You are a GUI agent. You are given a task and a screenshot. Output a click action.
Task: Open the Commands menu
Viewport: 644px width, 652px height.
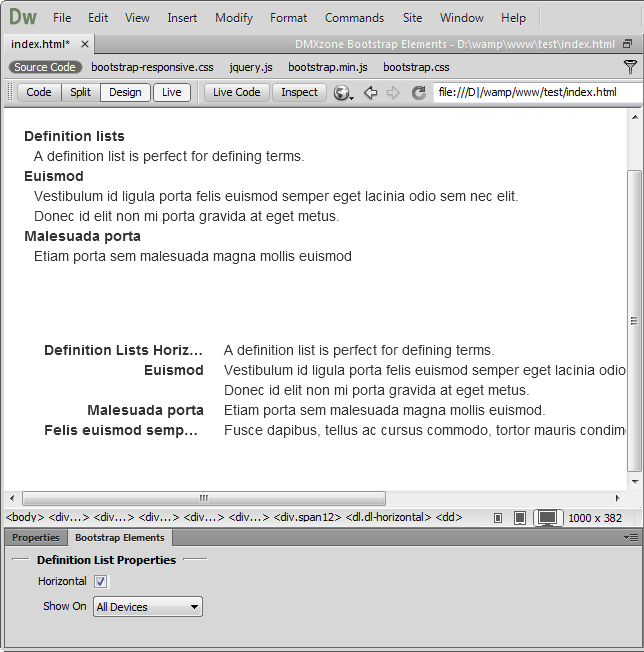[354, 18]
